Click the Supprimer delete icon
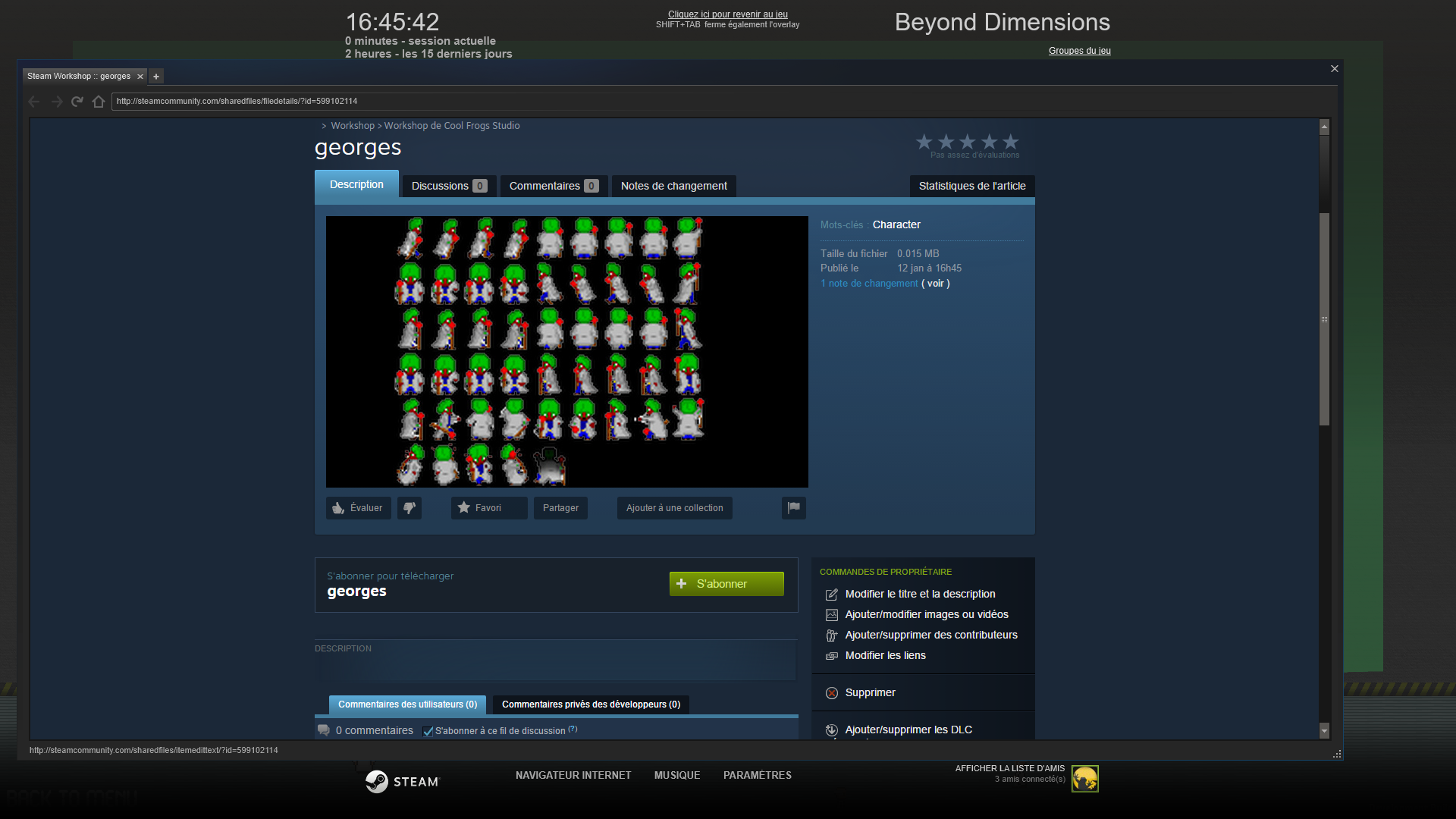The image size is (1456, 819). click(x=832, y=693)
